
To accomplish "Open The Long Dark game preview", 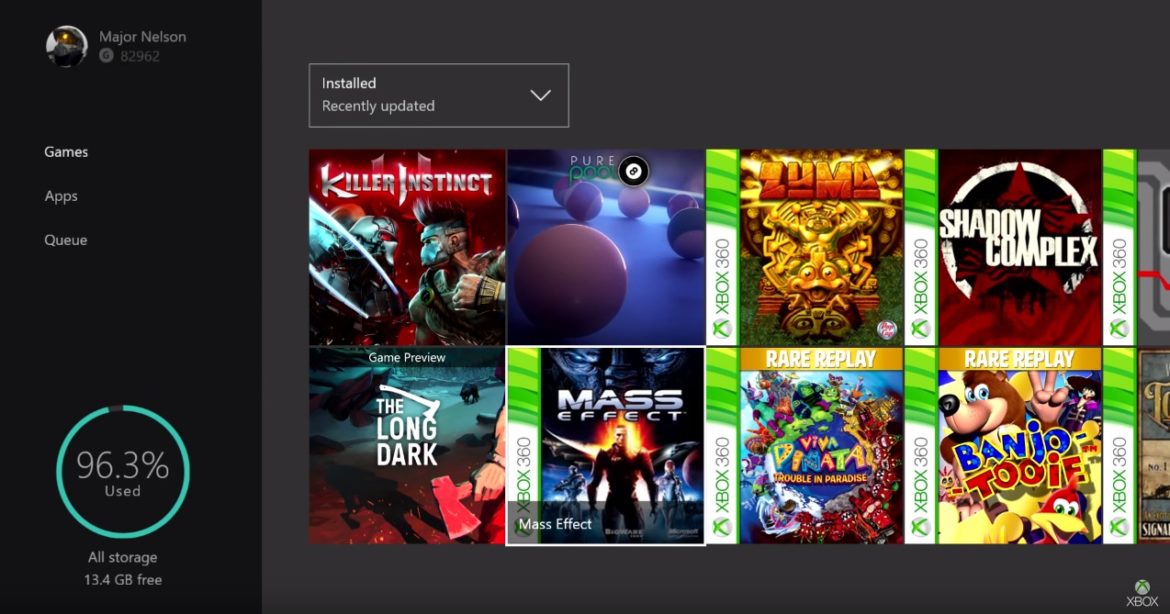I will tap(407, 445).
